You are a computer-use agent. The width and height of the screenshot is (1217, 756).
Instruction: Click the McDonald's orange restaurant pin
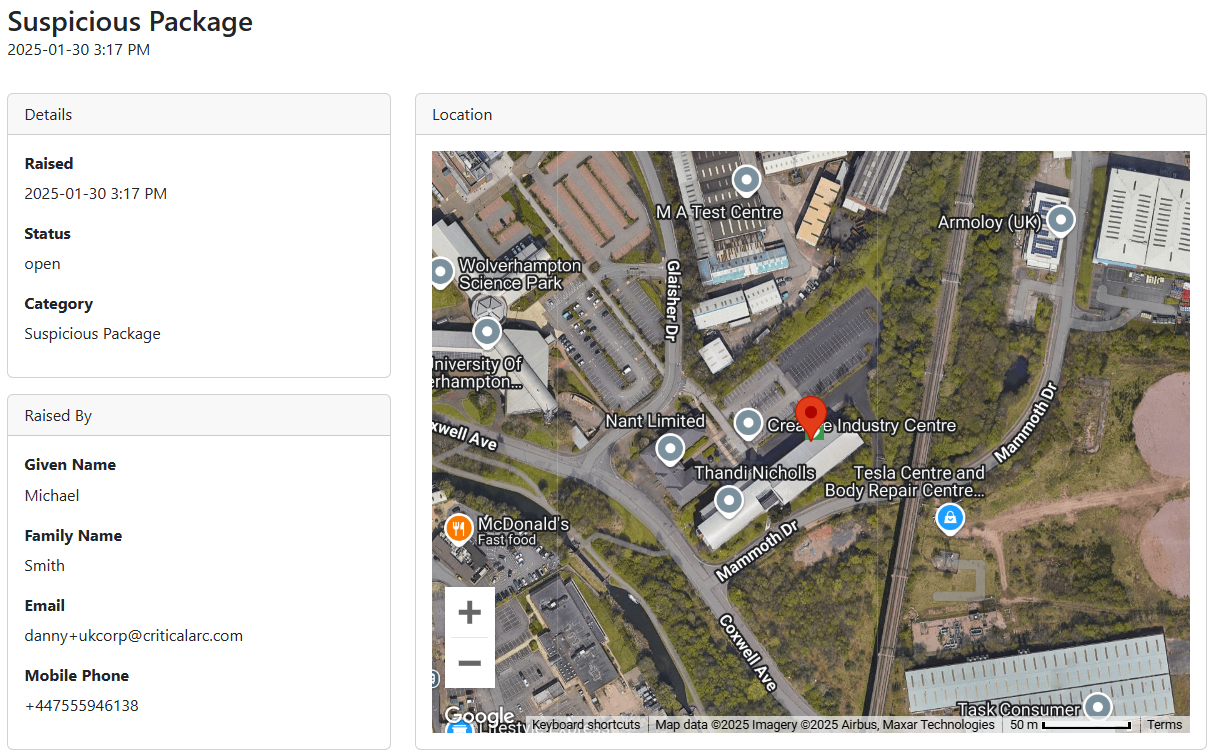click(x=458, y=528)
